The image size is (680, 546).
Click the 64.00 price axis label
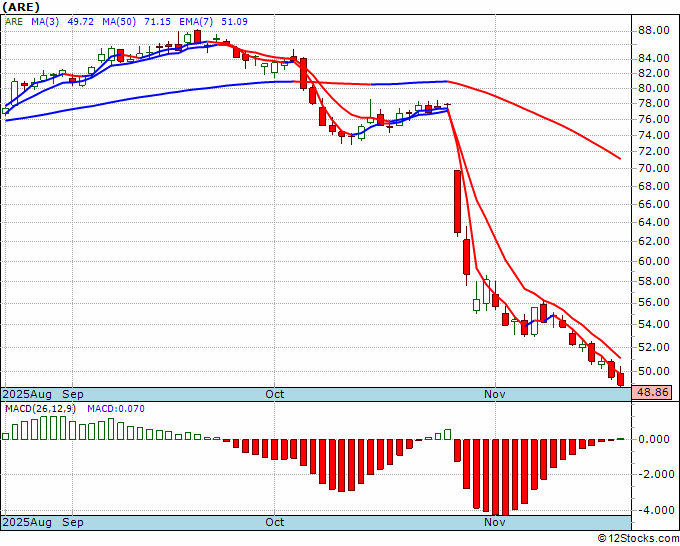pos(654,222)
